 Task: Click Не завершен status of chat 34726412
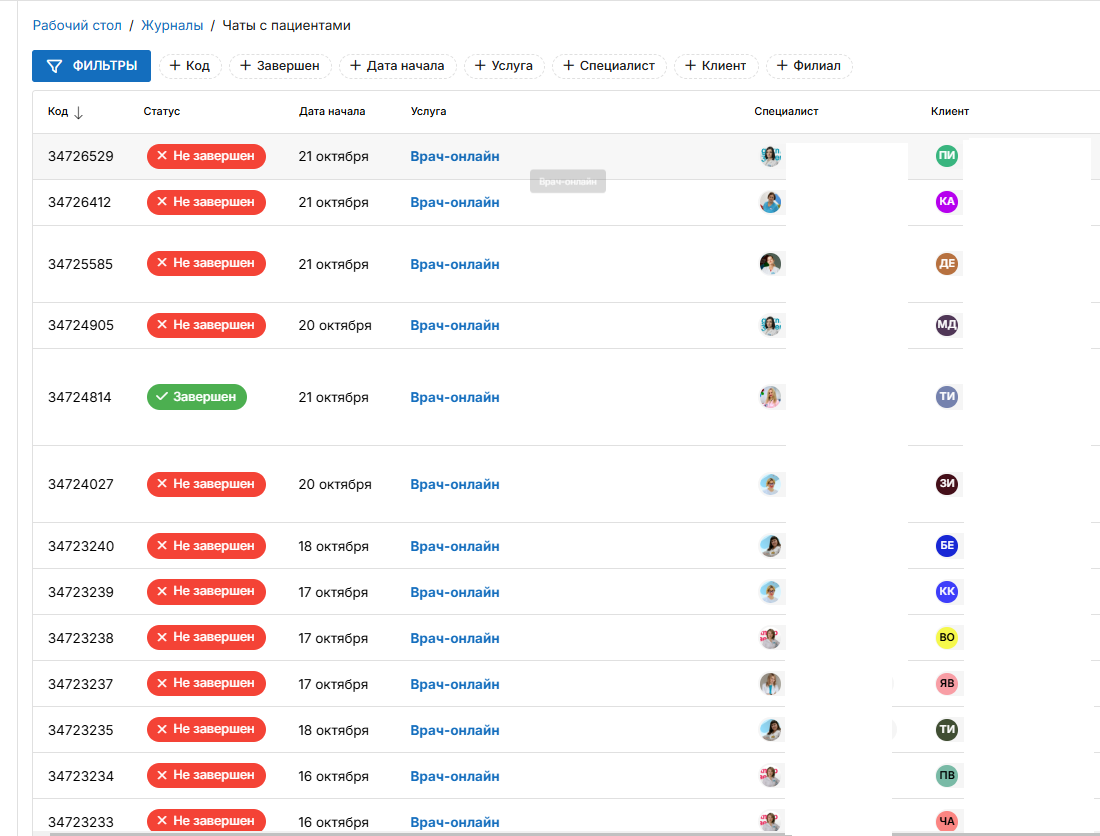tap(206, 202)
